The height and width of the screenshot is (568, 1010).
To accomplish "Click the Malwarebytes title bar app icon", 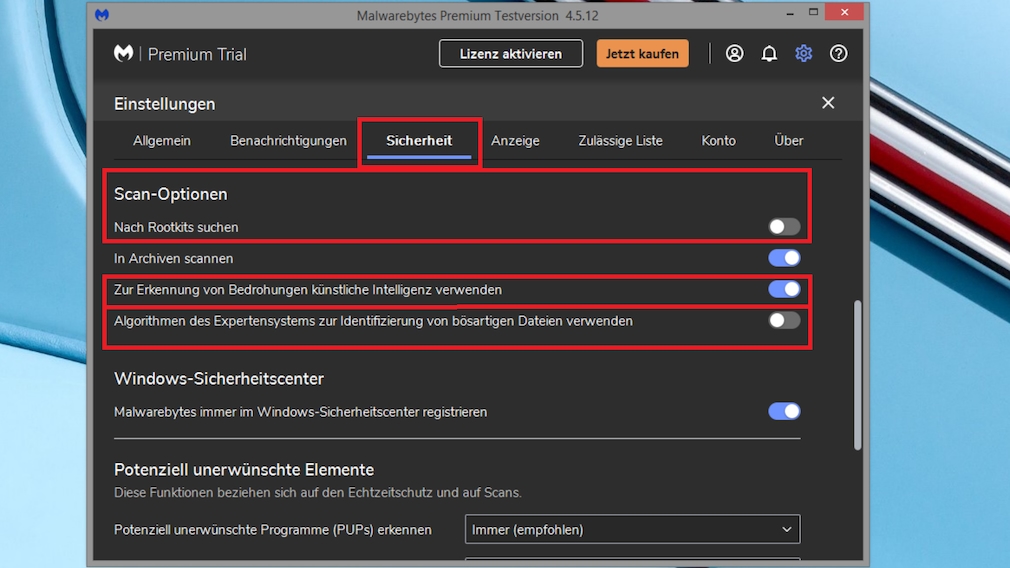I will pyautogui.click(x=102, y=14).
